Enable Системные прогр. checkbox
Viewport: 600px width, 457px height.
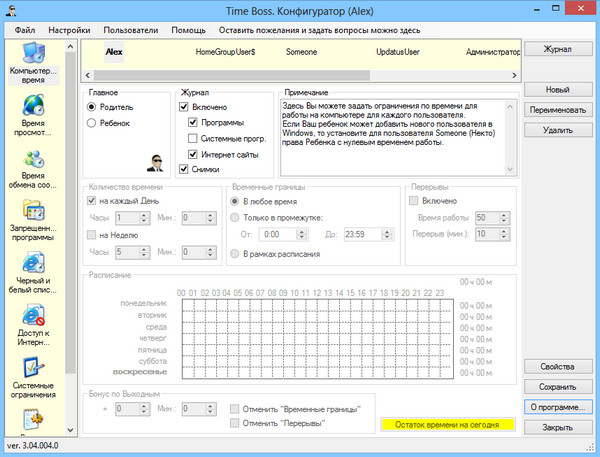194,138
